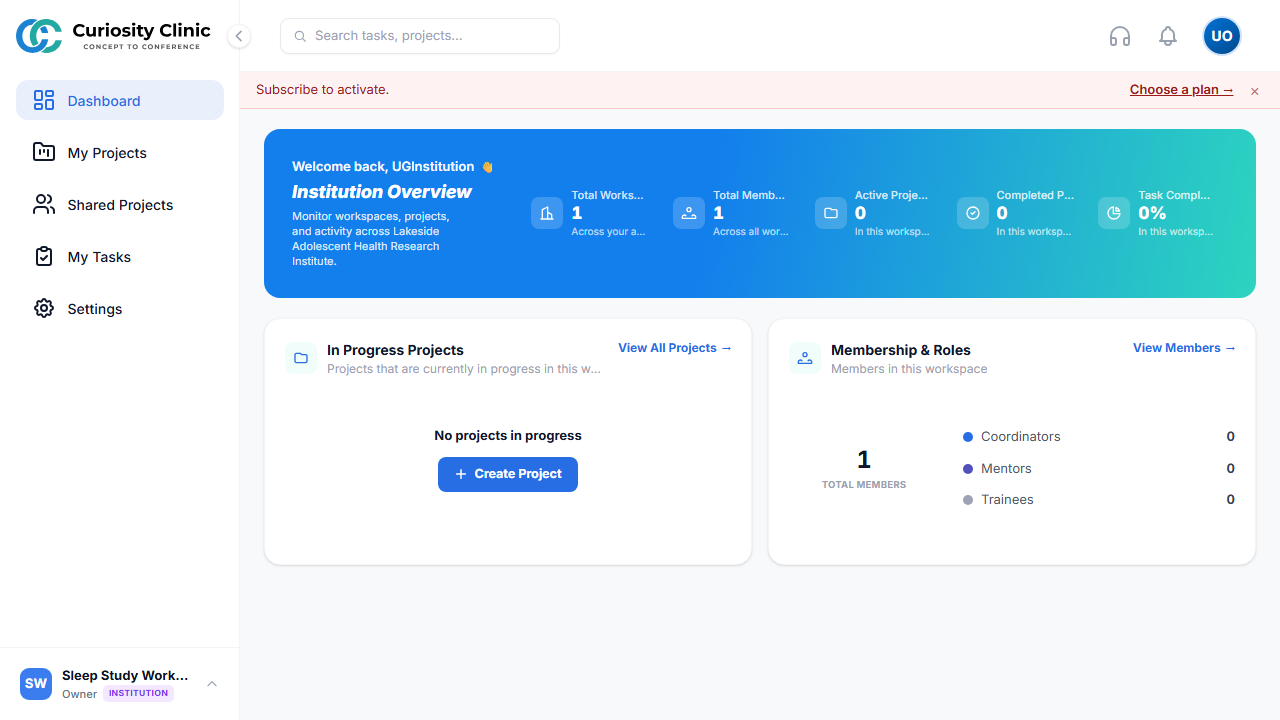This screenshot has width=1280, height=720.
Task: Click the 'TOTAL MEMBERS' label
Action: pyautogui.click(x=864, y=485)
